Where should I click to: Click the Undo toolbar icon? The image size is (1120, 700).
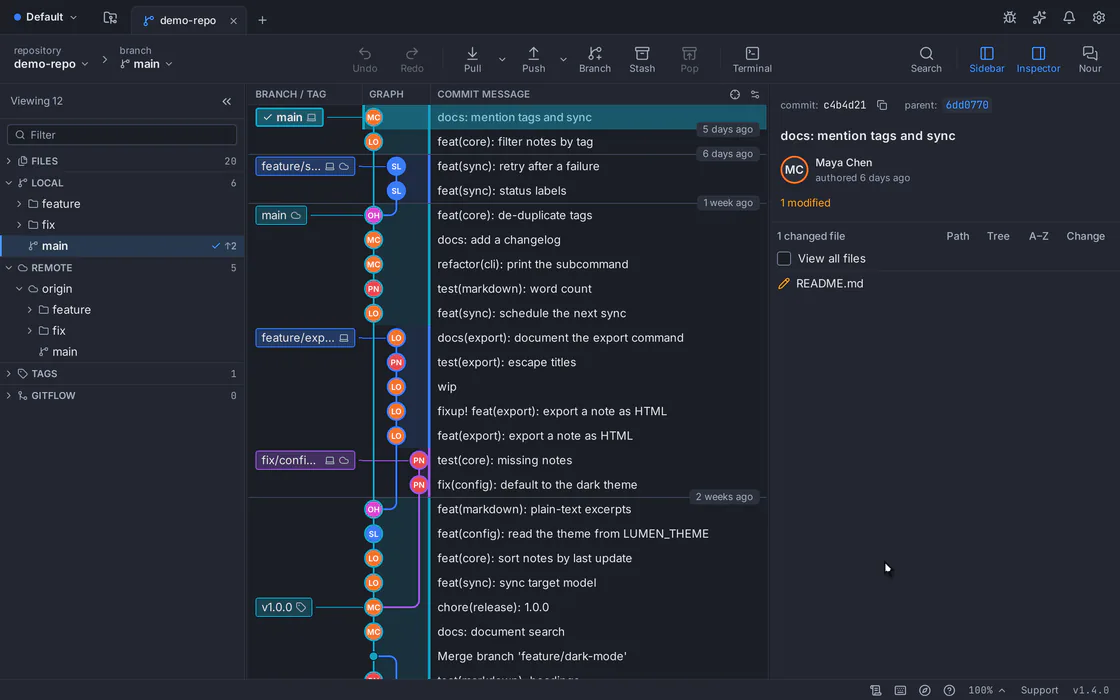(x=364, y=54)
